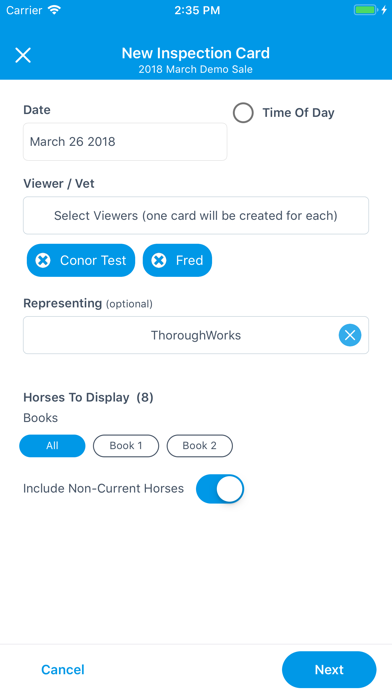Tap the Conor Test chip label
Viewport: 392px width, 696px height.
93,261
